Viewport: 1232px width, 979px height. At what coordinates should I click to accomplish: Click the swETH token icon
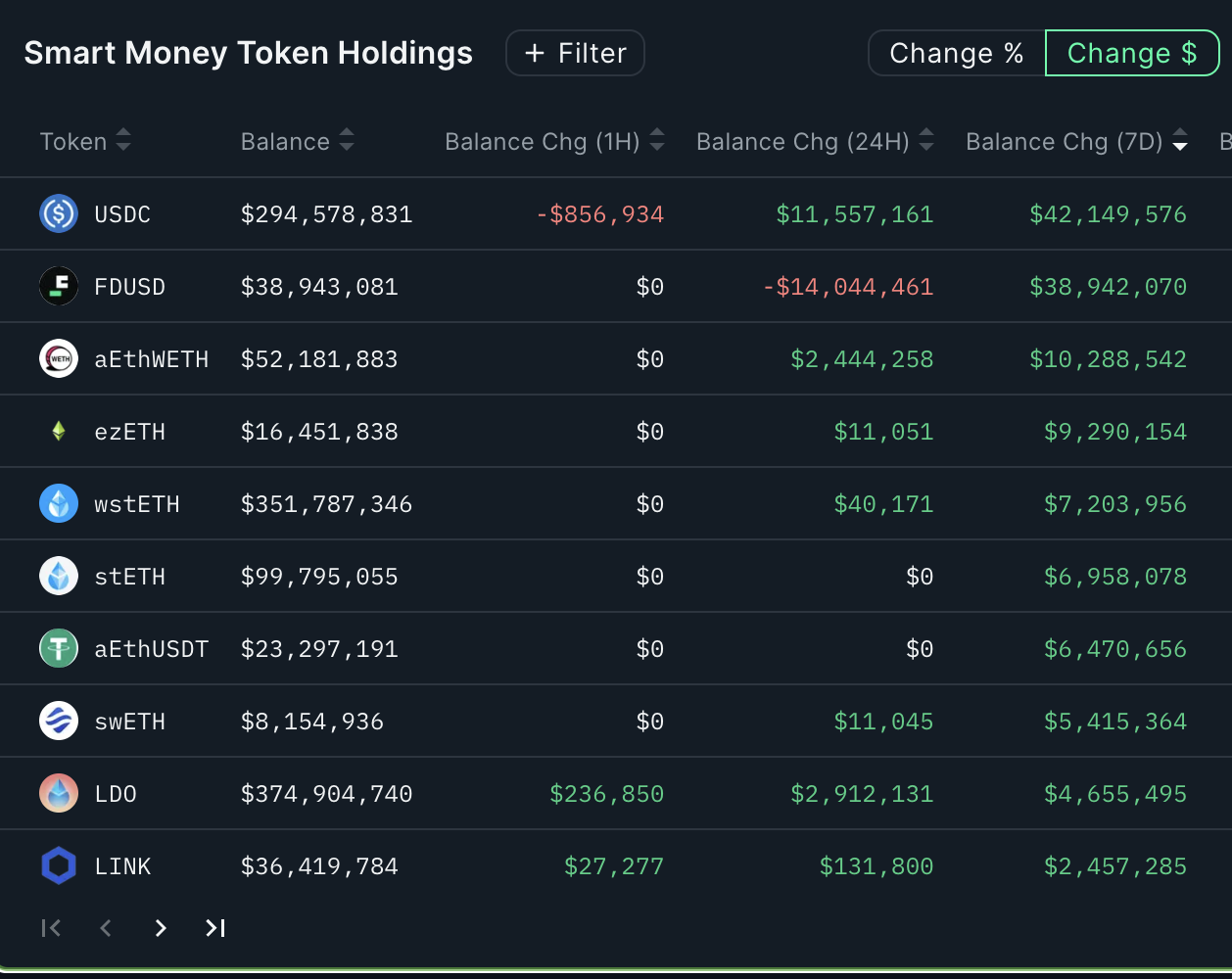[x=59, y=721]
